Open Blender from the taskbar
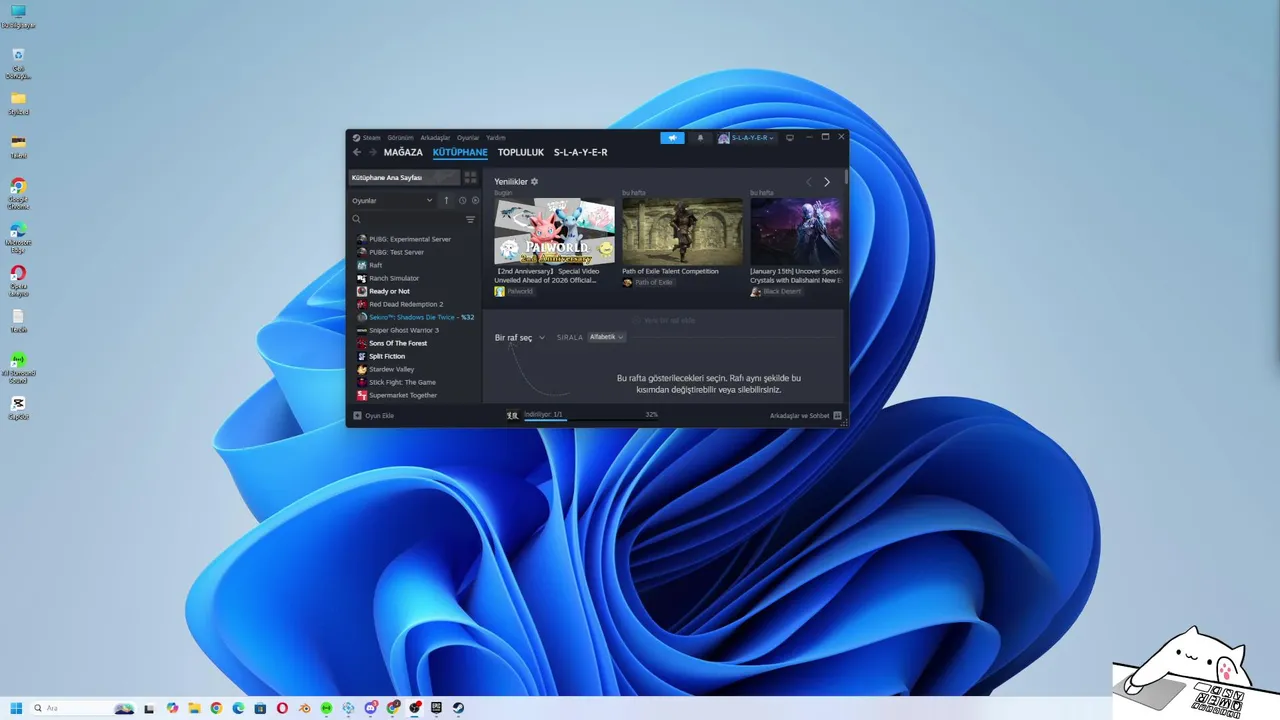The width and height of the screenshot is (1280, 720). [x=304, y=708]
